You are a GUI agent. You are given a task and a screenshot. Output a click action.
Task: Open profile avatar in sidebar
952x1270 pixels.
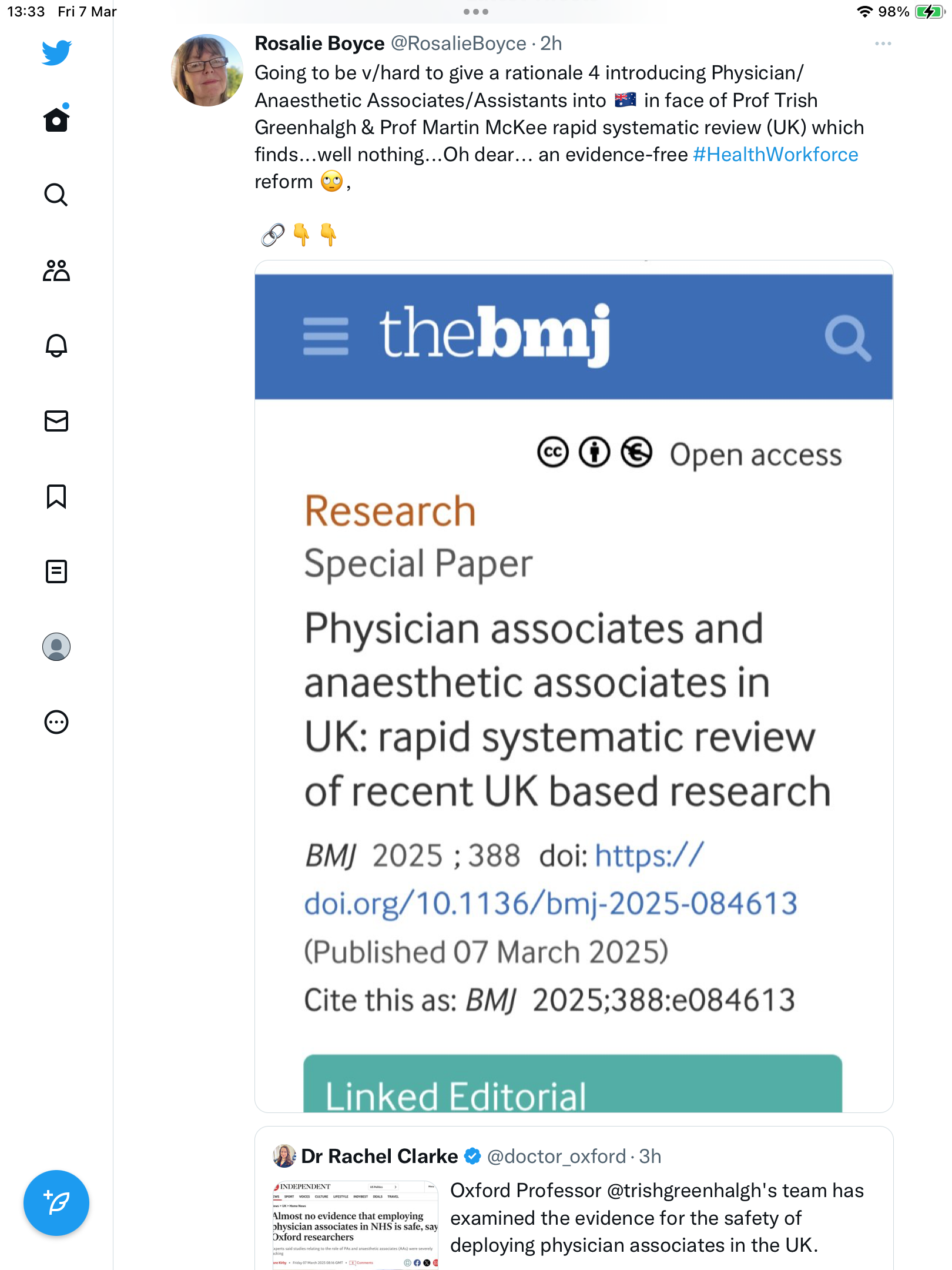click(56, 647)
